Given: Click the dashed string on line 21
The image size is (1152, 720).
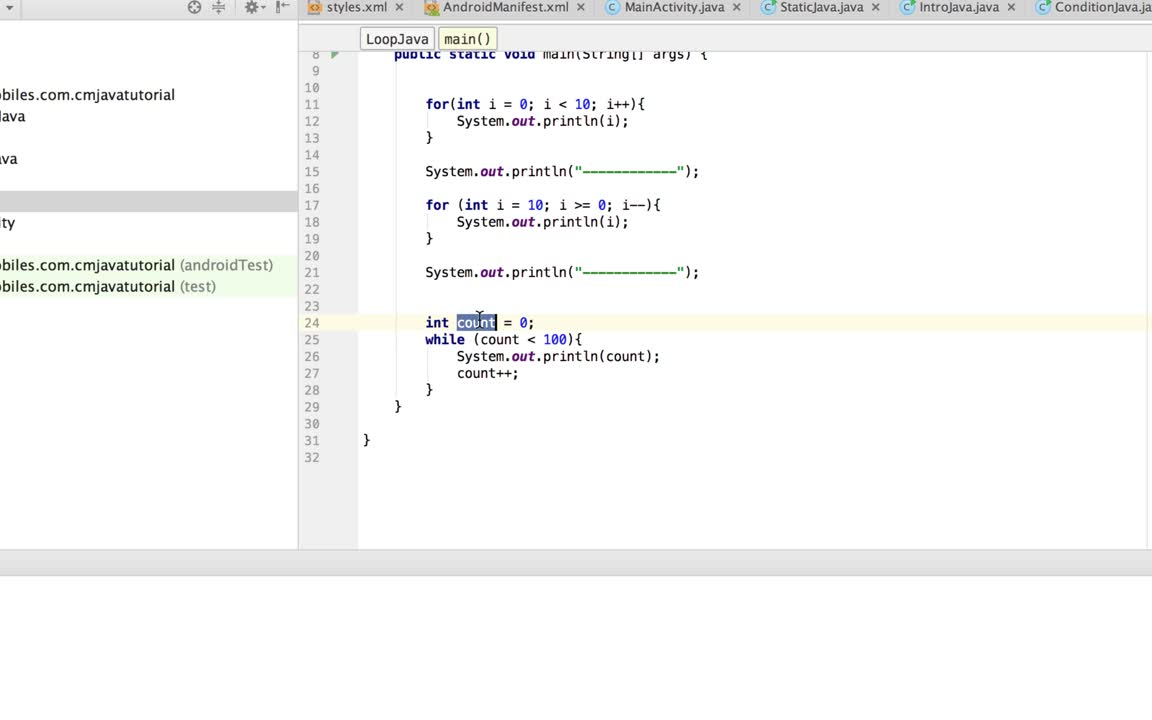Looking at the screenshot, I should point(629,273).
